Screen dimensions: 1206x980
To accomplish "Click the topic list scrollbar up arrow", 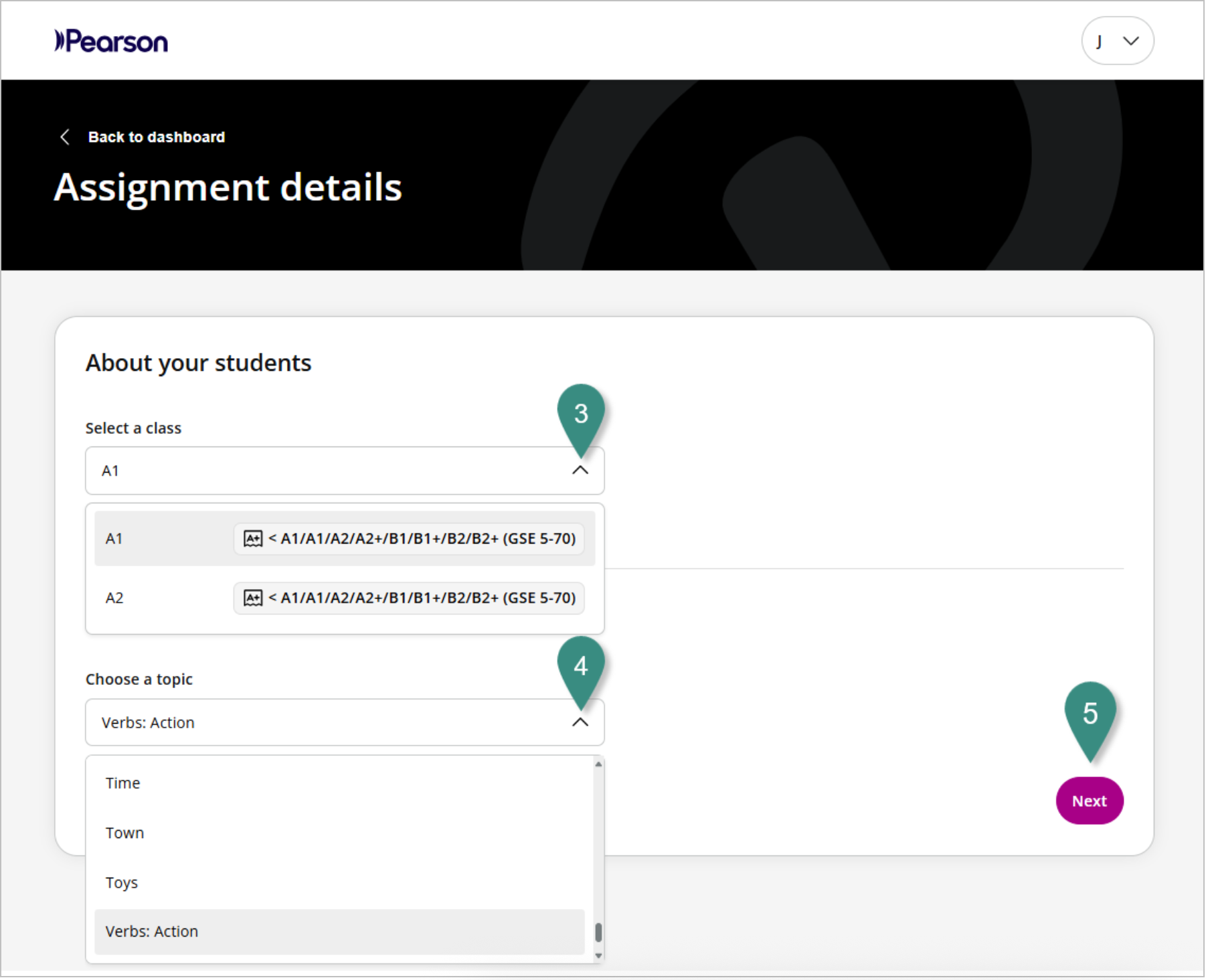I will pyautogui.click(x=598, y=764).
